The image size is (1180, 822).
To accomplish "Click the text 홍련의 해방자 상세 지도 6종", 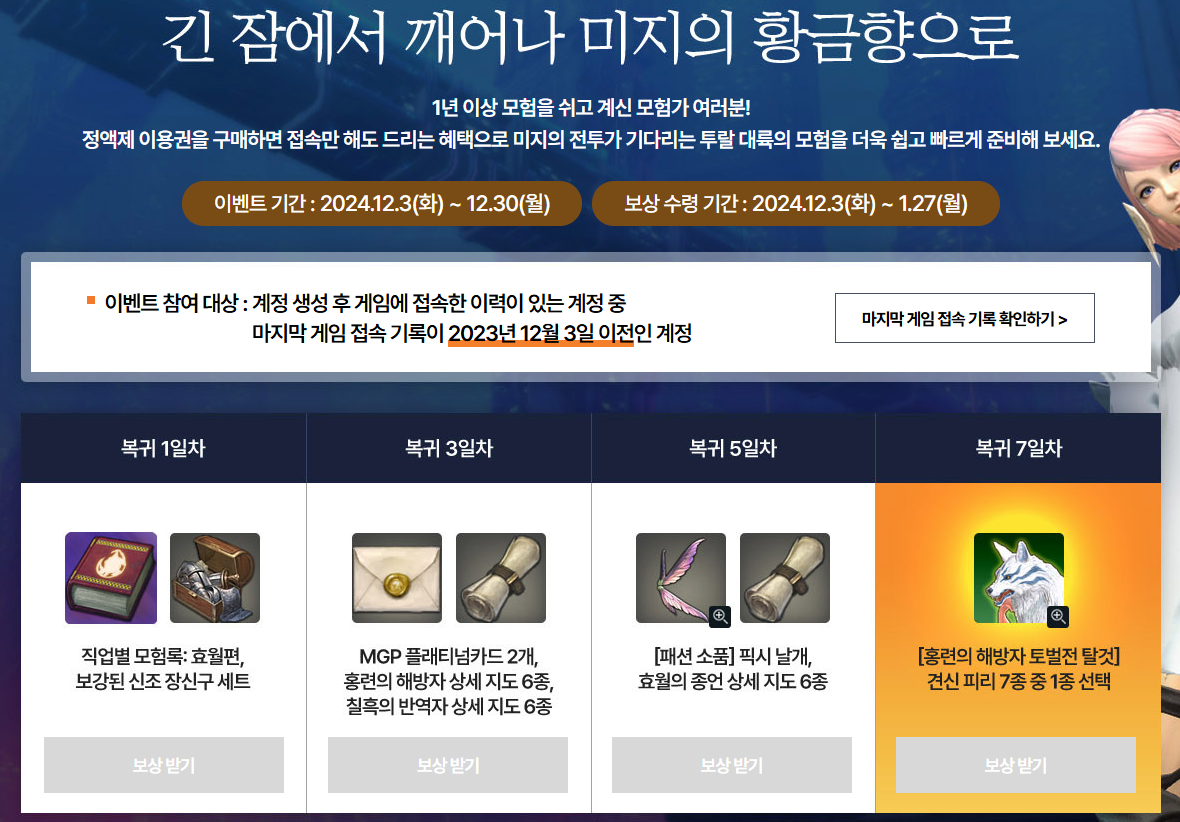I will (x=448, y=681).
